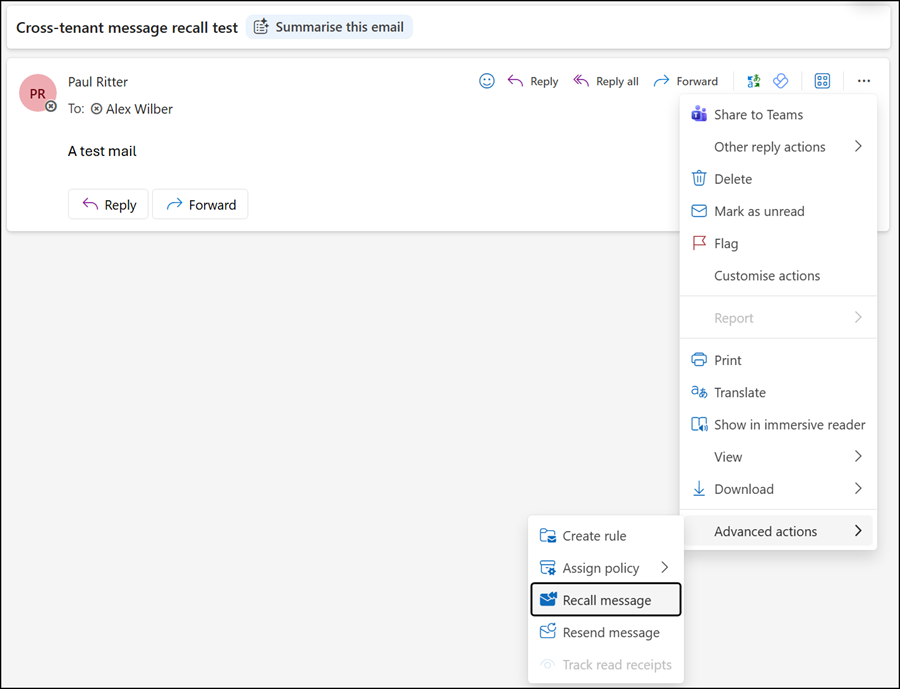Click the printer icon
This screenshot has width=900, height=689.
click(699, 360)
